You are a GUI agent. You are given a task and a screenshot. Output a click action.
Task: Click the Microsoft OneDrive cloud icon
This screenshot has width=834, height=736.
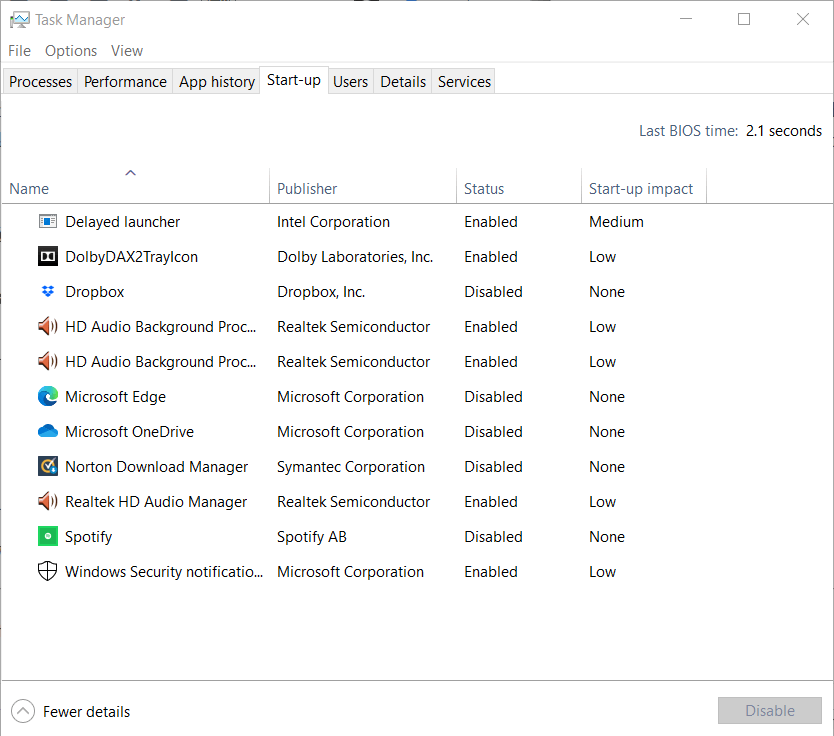pos(48,431)
